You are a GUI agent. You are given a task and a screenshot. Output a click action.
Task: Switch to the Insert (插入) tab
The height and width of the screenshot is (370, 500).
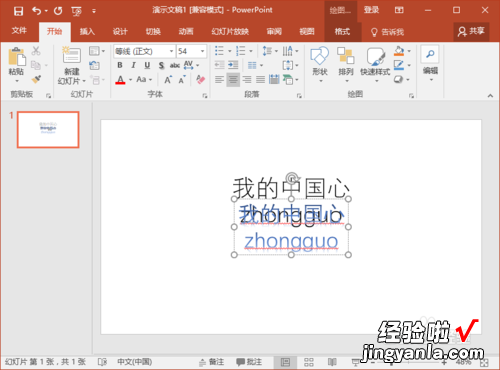tap(87, 32)
